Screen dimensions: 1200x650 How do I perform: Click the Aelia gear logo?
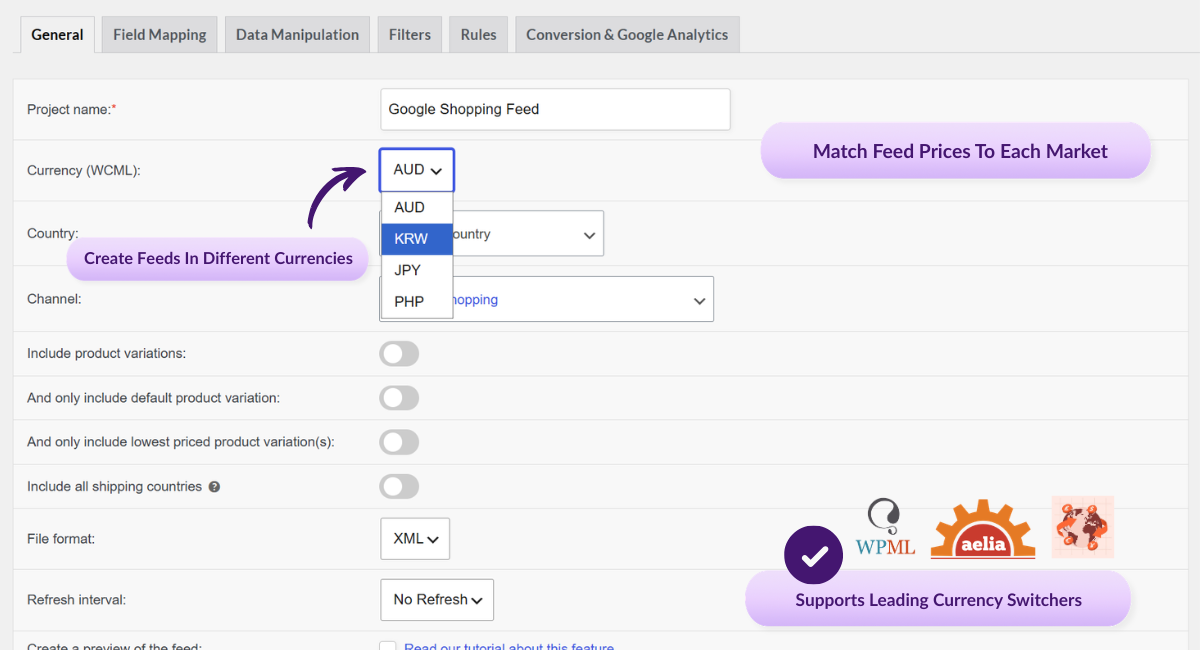pos(983,529)
